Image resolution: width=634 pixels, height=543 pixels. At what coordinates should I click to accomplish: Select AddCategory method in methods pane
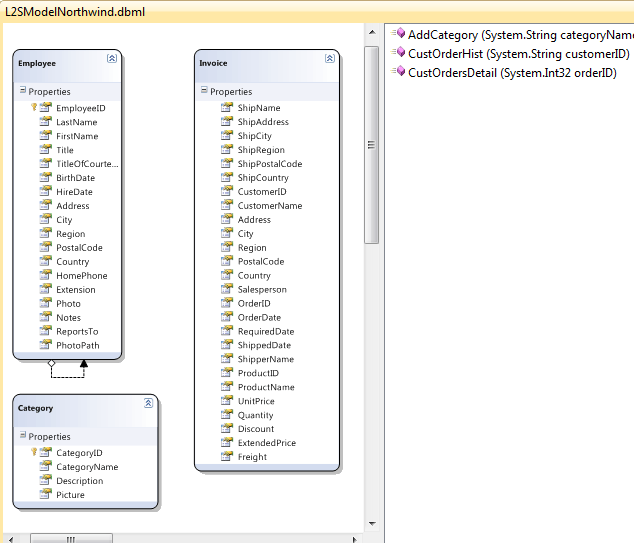click(x=520, y=35)
